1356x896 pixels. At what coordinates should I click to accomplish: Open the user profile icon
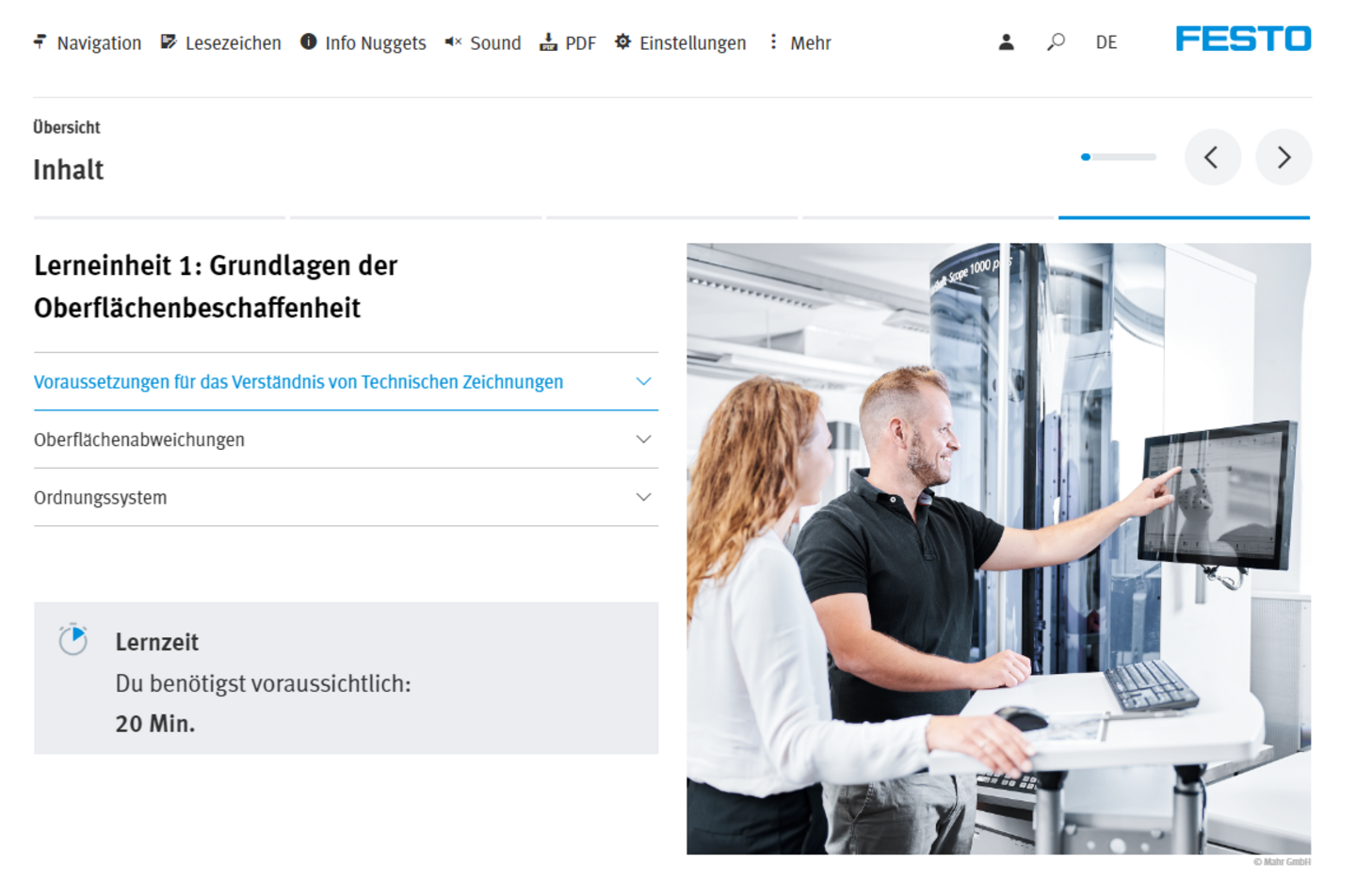click(x=1007, y=41)
